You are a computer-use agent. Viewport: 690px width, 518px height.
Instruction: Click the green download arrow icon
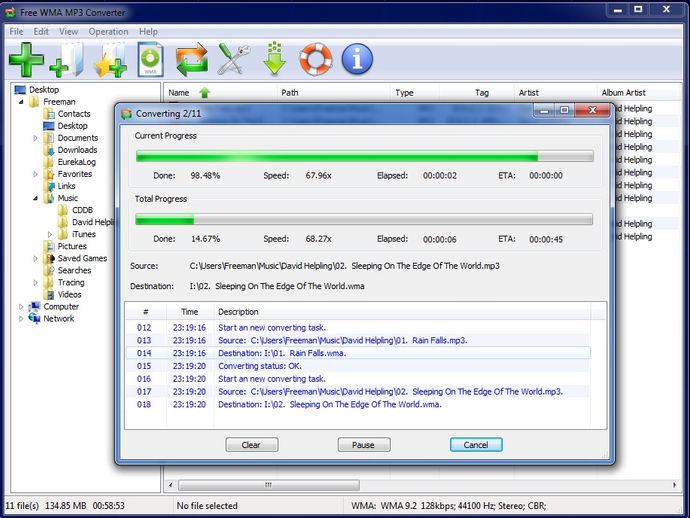(x=275, y=59)
